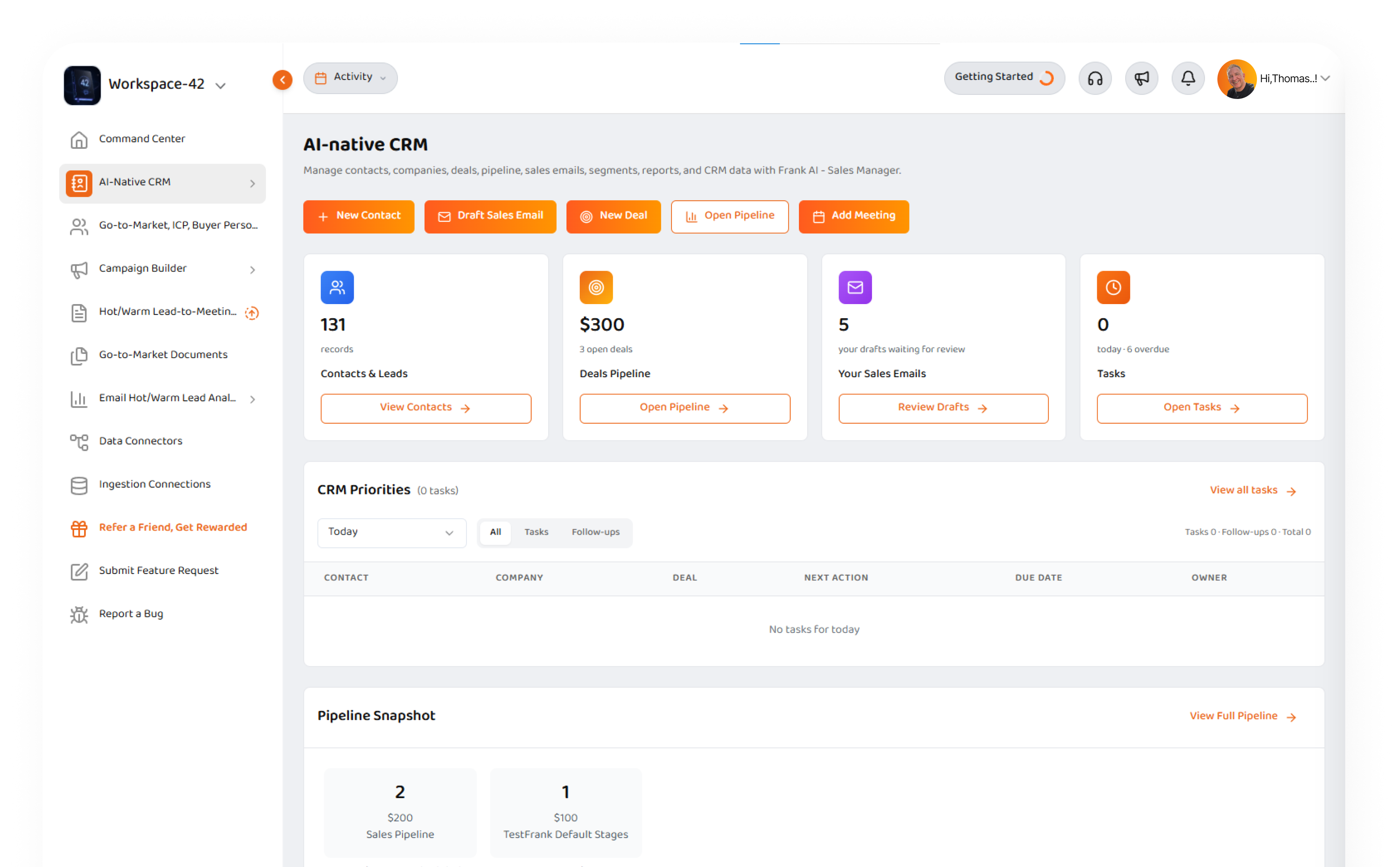The width and height of the screenshot is (1400, 867).
Task: Switch to the Follow-ups filter tab
Action: [595, 533]
